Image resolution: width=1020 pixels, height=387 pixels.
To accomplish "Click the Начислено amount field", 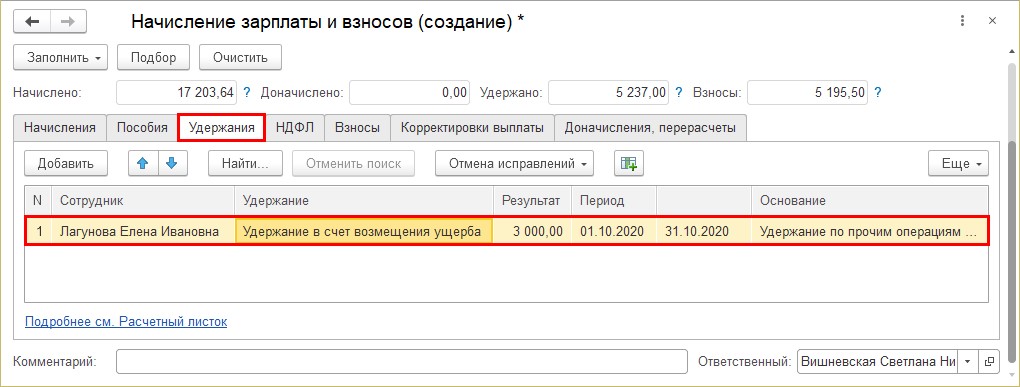I will pyautogui.click(x=176, y=92).
